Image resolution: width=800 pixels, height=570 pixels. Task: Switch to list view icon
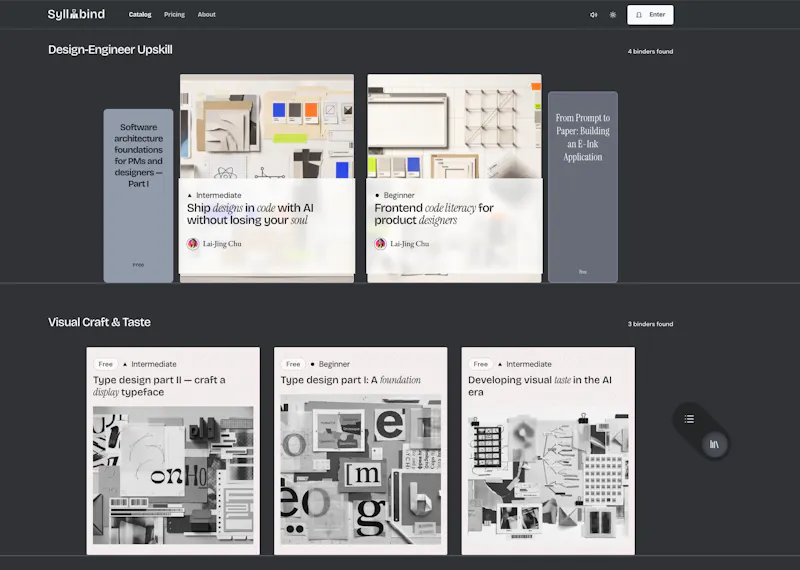click(689, 419)
